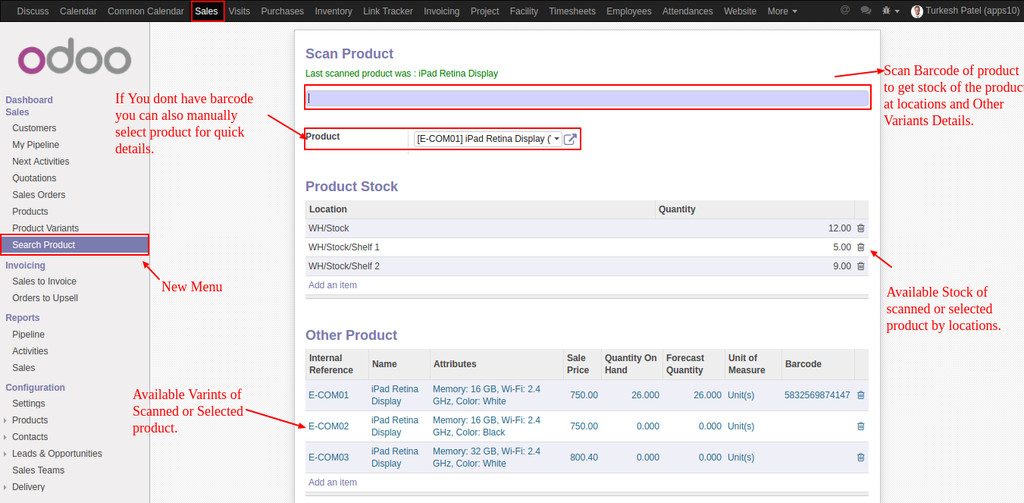The width and height of the screenshot is (1024, 503).
Task: Add an item to Product Stock
Action: [332, 285]
